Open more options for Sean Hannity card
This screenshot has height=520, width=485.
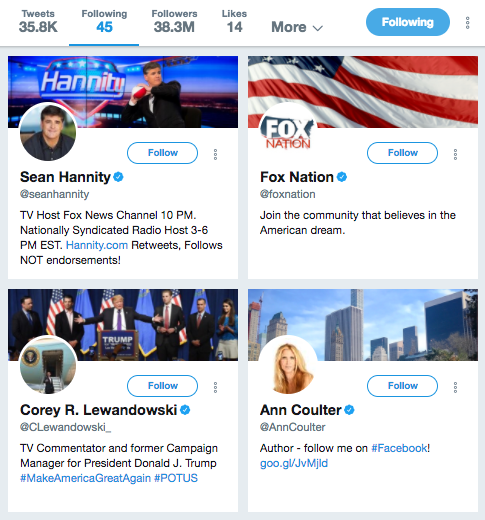click(x=215, y=154)
